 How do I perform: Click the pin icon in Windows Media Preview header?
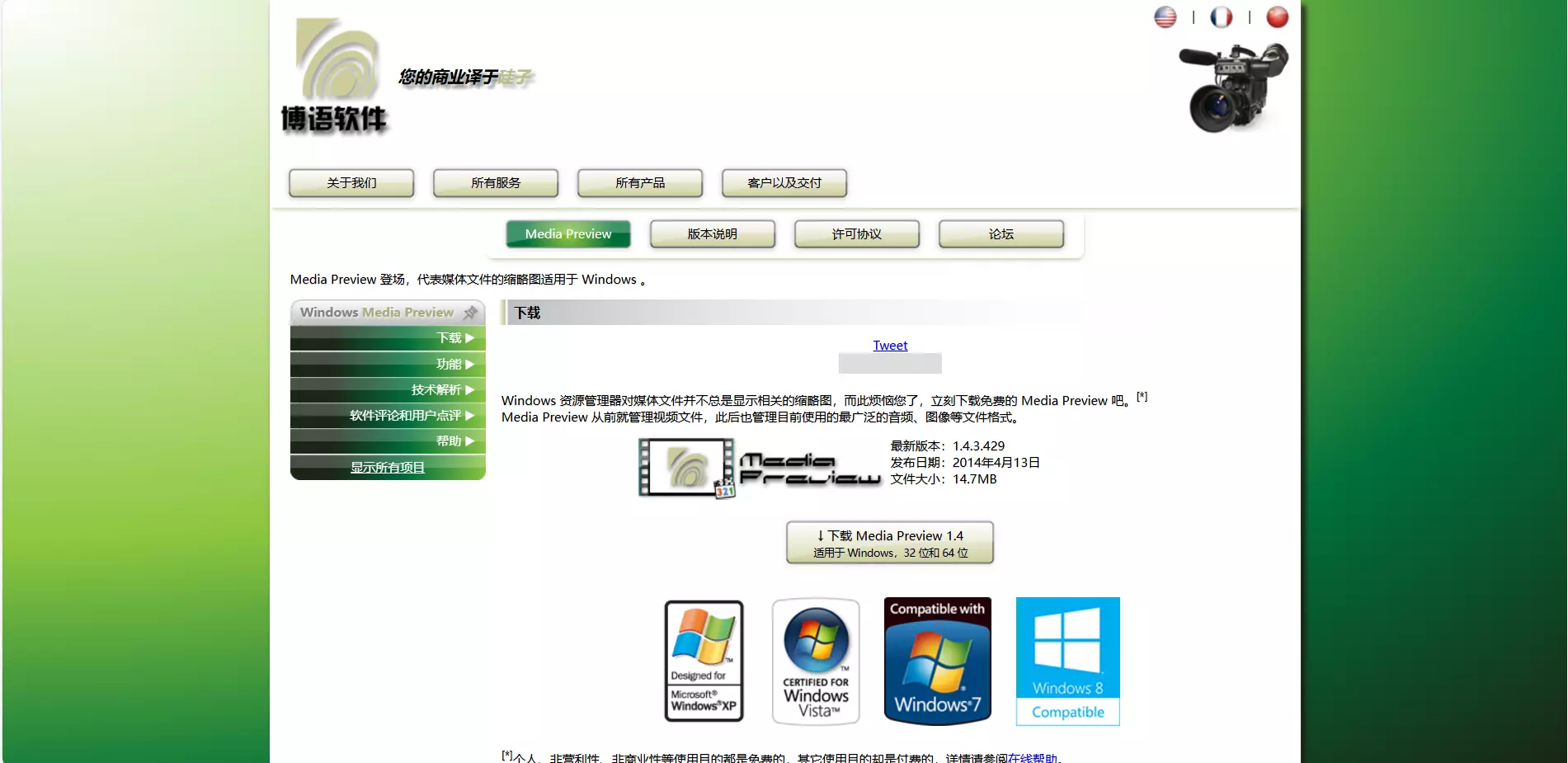(x=470, y=313)
